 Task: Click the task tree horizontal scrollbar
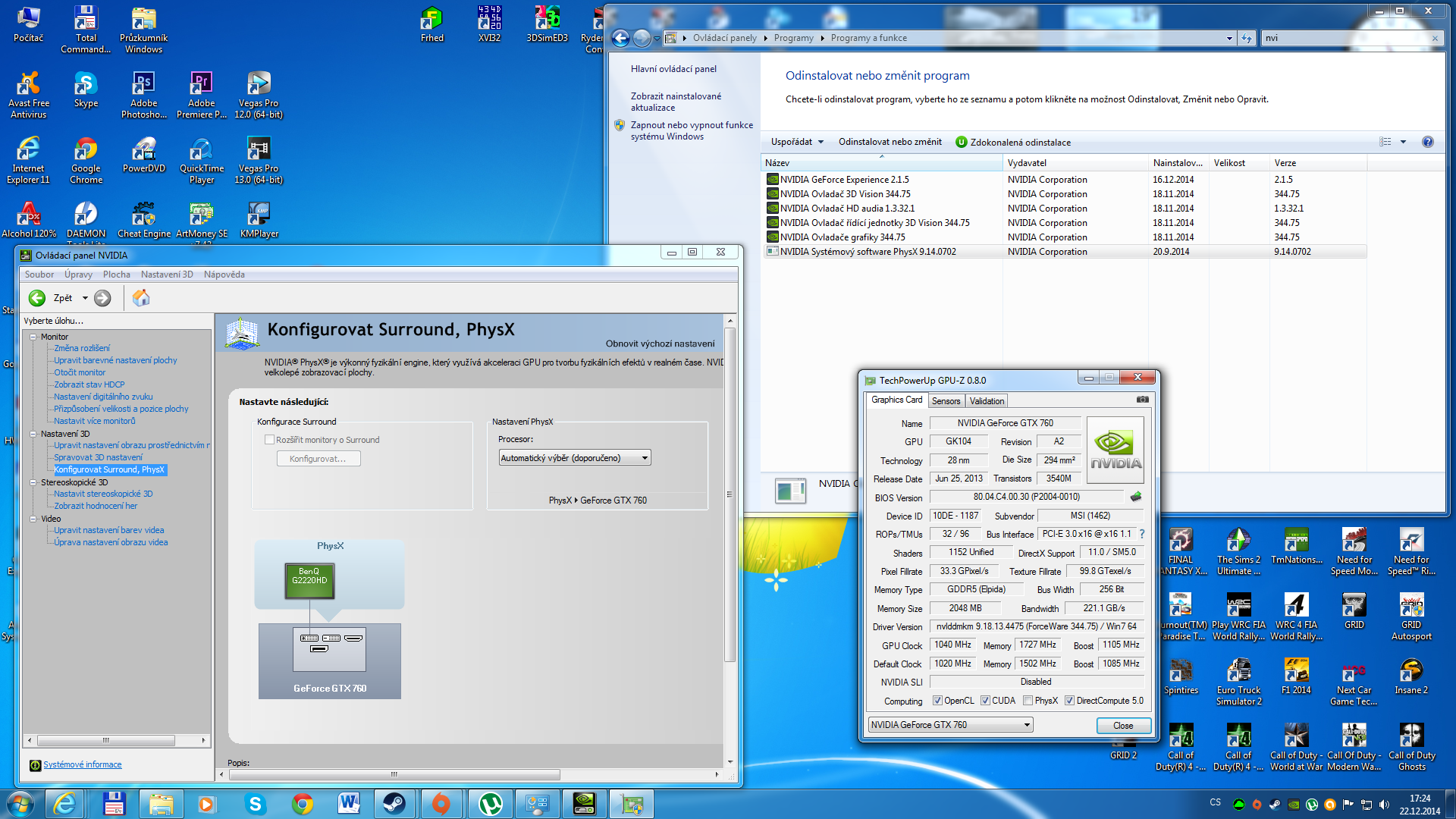click(106, 740)
